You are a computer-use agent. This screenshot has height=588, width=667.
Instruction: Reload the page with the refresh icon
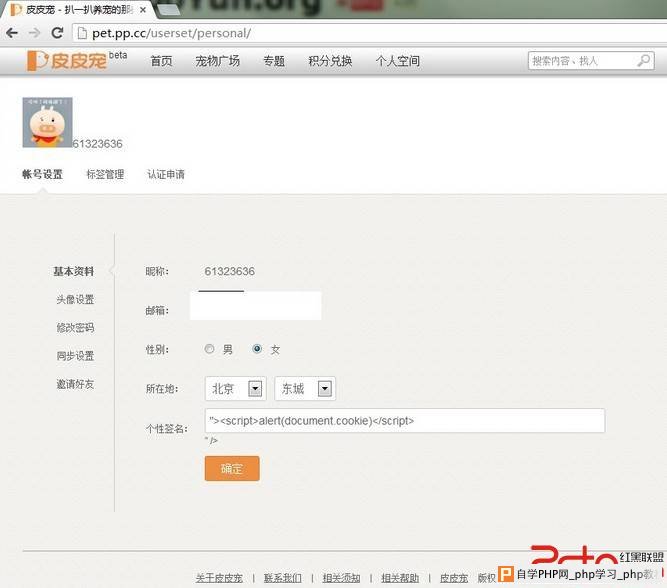click(57, 33)
